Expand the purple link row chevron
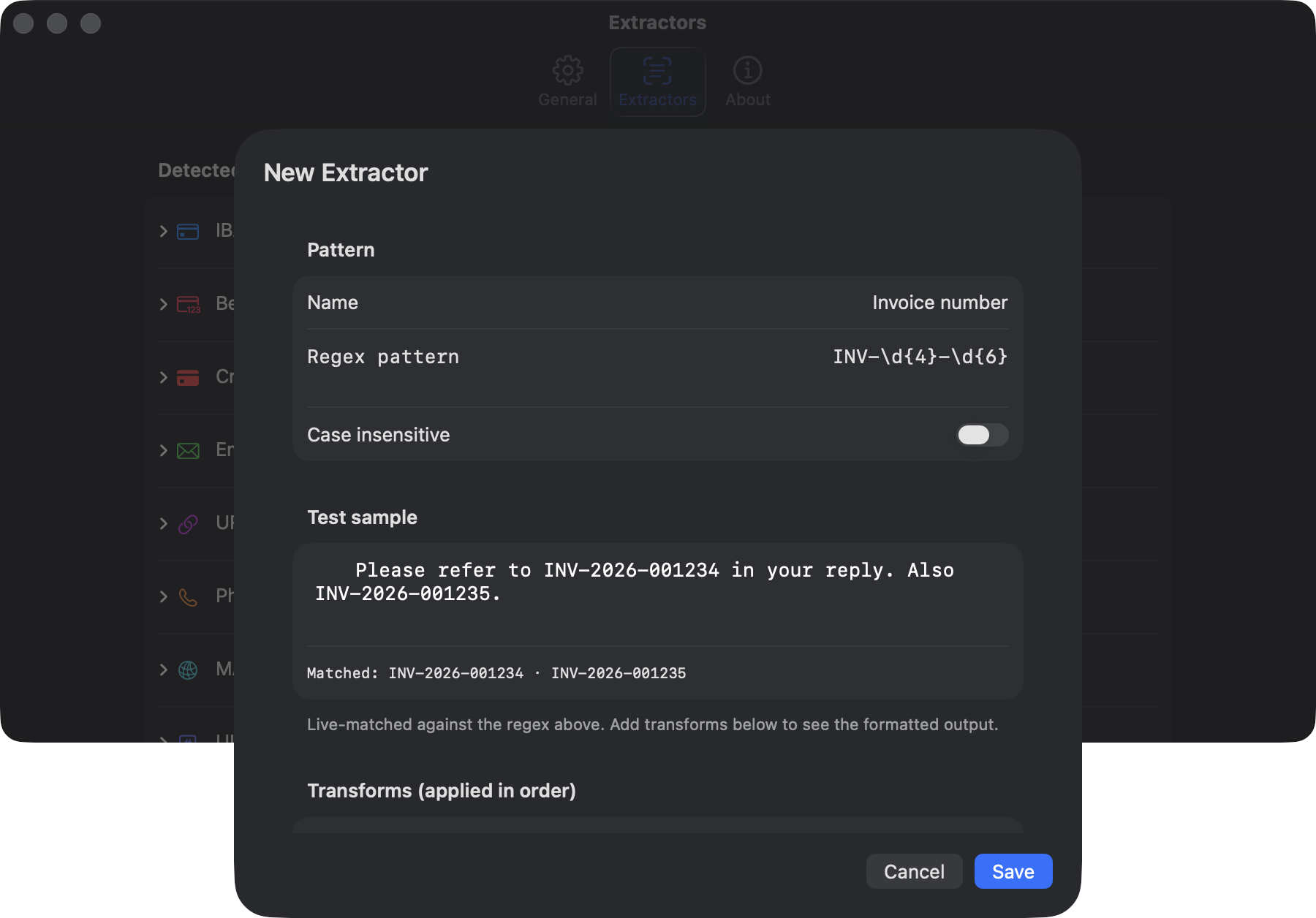The width and height of the screenshot is (1316, 918). 164,523
